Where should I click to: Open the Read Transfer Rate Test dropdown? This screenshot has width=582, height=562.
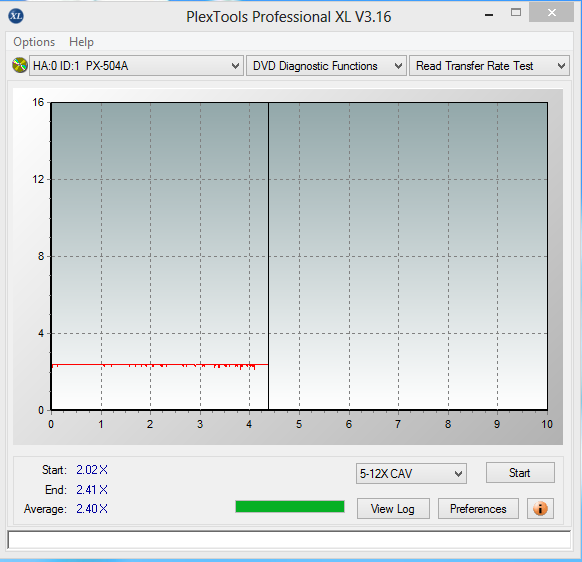489,66
